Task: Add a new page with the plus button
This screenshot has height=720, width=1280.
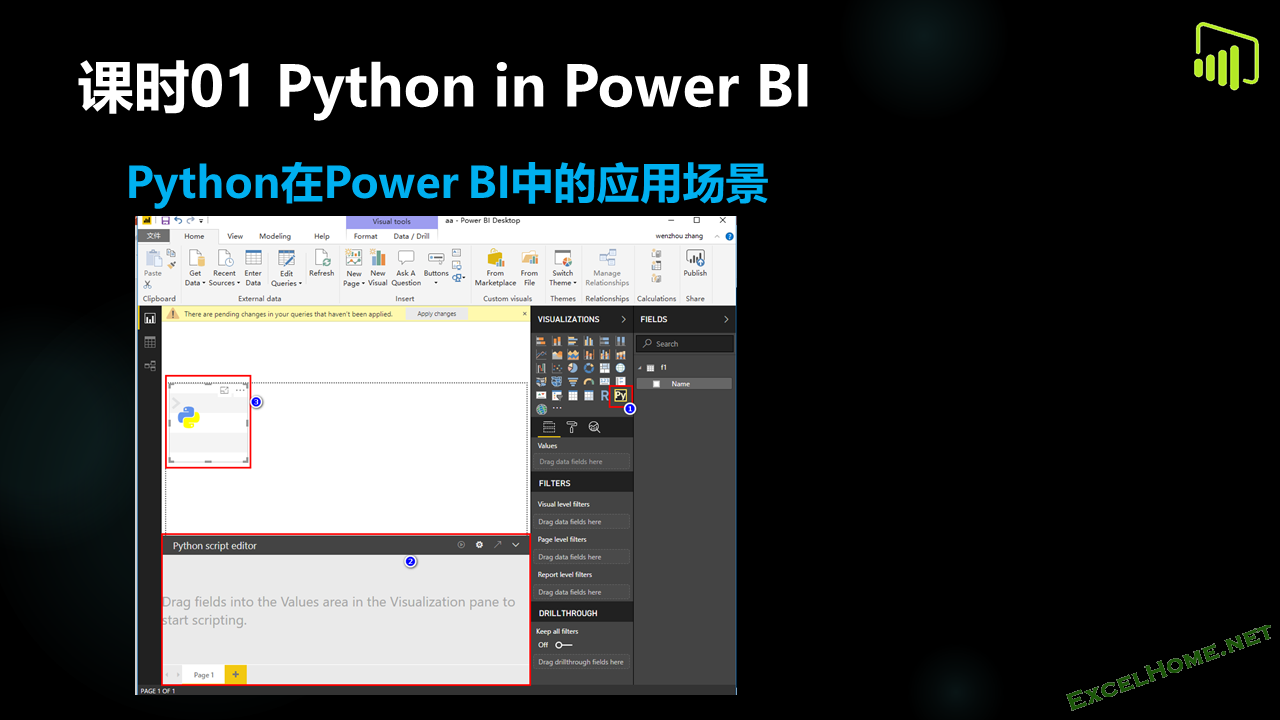Action: [x=235, y=674]
